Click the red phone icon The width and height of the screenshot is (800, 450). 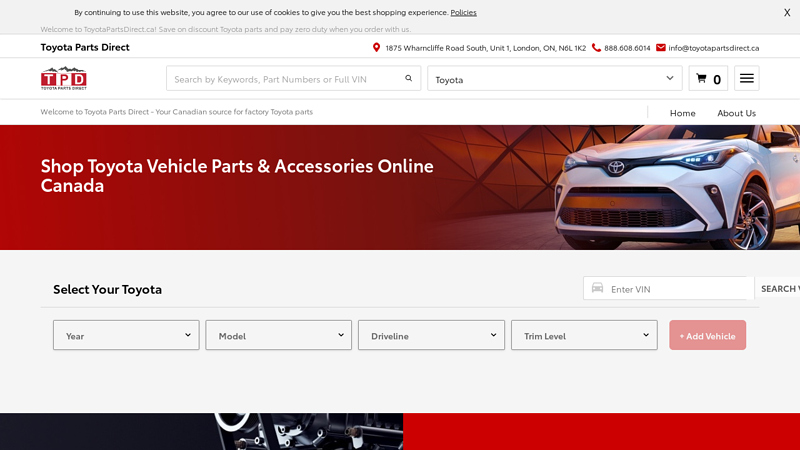[x=596, y=47]
